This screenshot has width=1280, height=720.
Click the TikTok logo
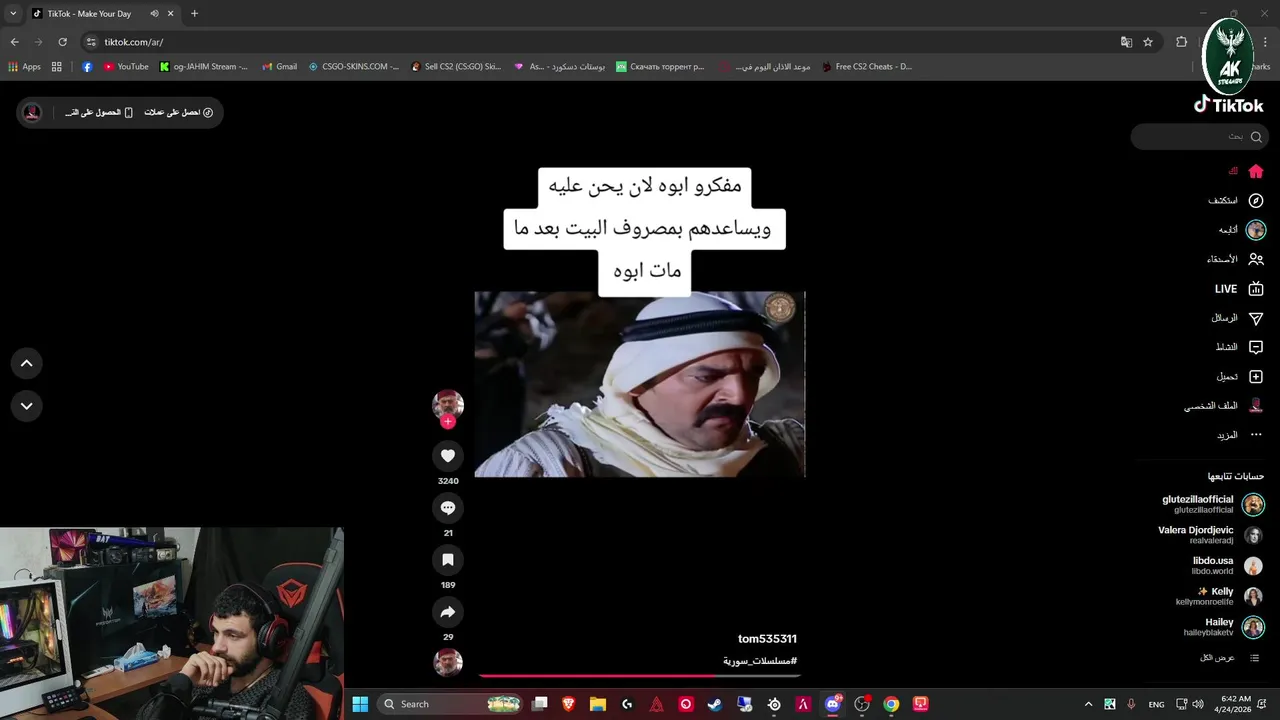(1229, 104)
